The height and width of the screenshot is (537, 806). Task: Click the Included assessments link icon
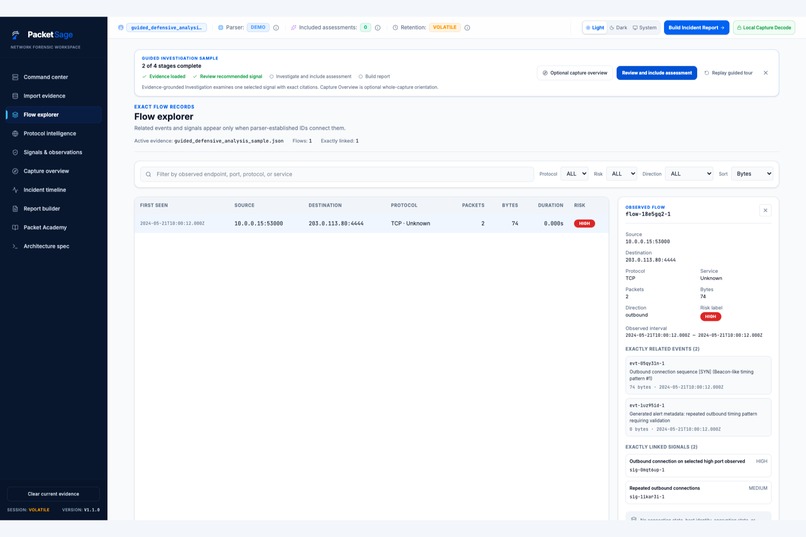(x=294, y=28)
